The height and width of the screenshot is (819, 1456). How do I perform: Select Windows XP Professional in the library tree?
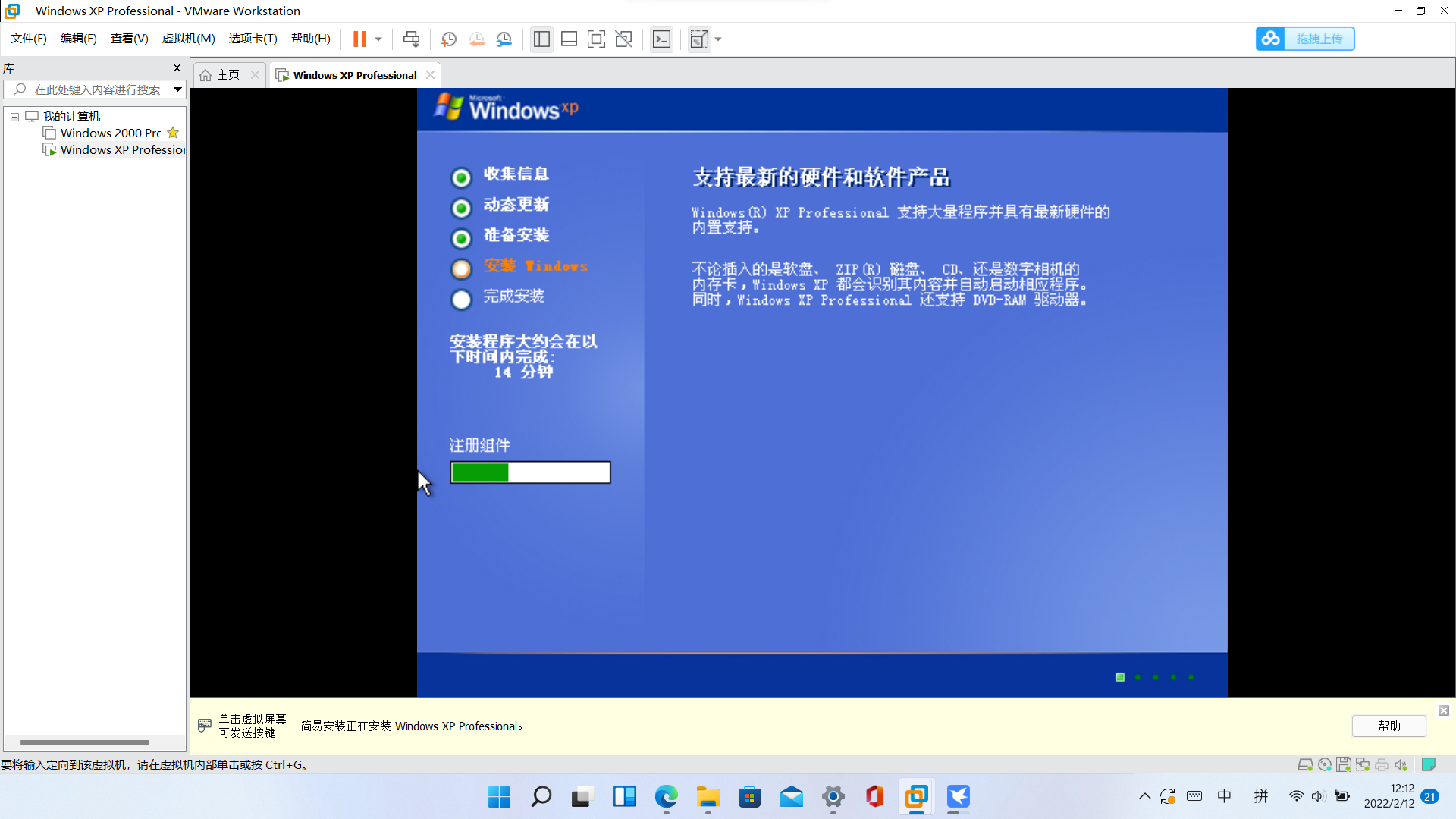(x=123, y=149)
